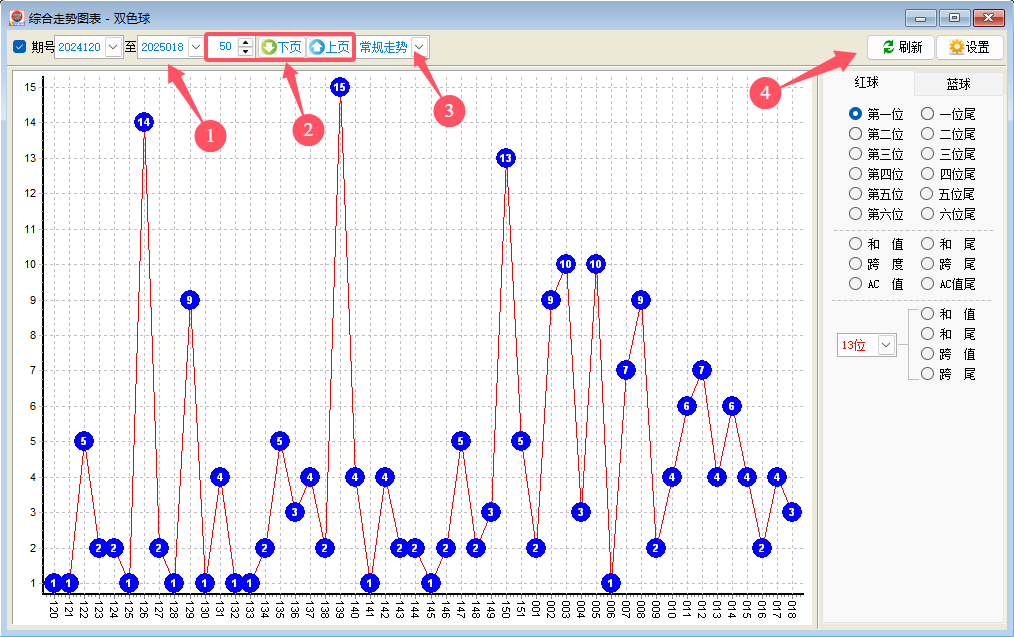Decrease page count with down spinner arrow
This screenshot has width=1014, height=637.
click(x=245, y=52)
